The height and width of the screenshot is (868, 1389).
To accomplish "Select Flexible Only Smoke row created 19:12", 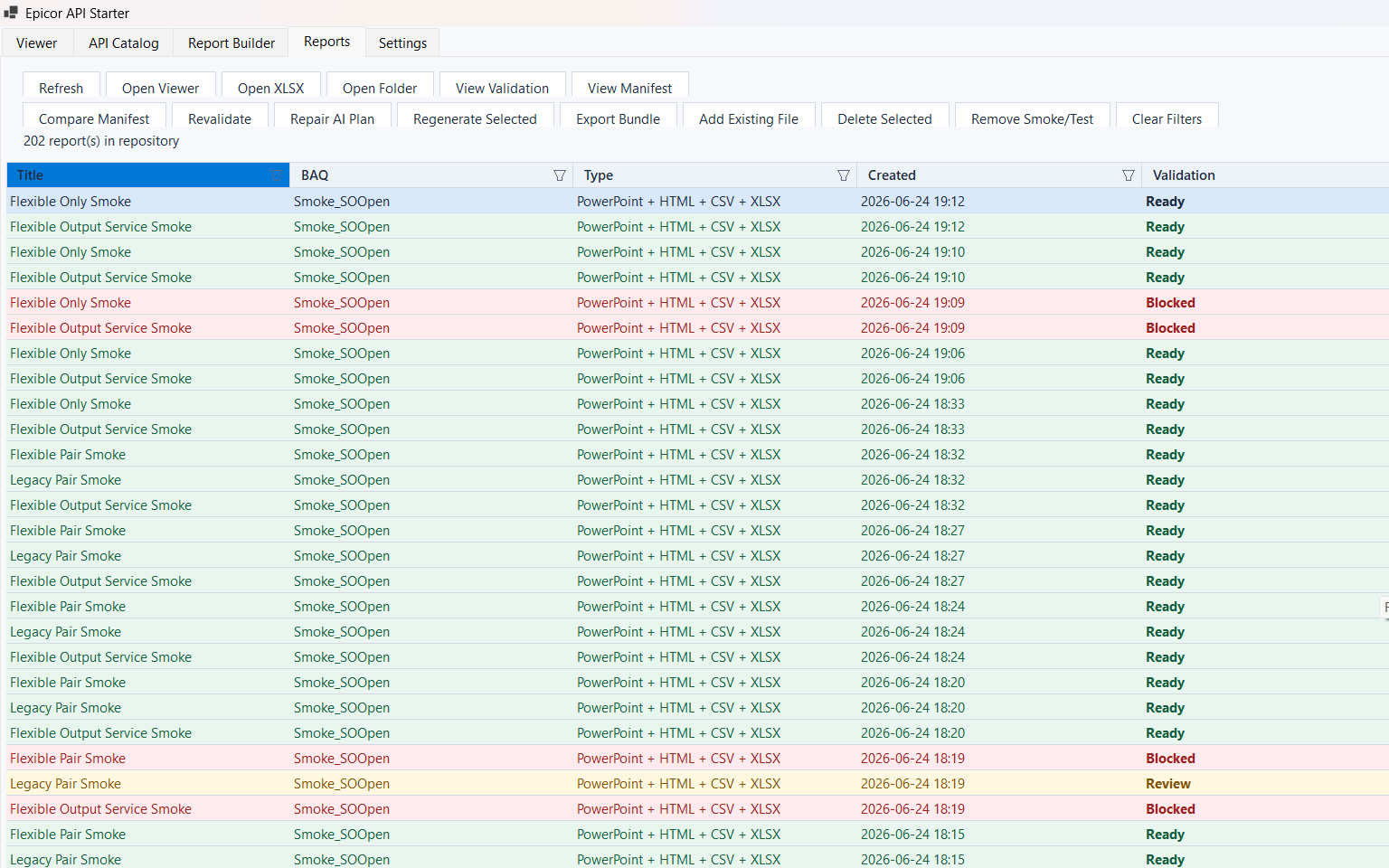I will click(698, 202).
